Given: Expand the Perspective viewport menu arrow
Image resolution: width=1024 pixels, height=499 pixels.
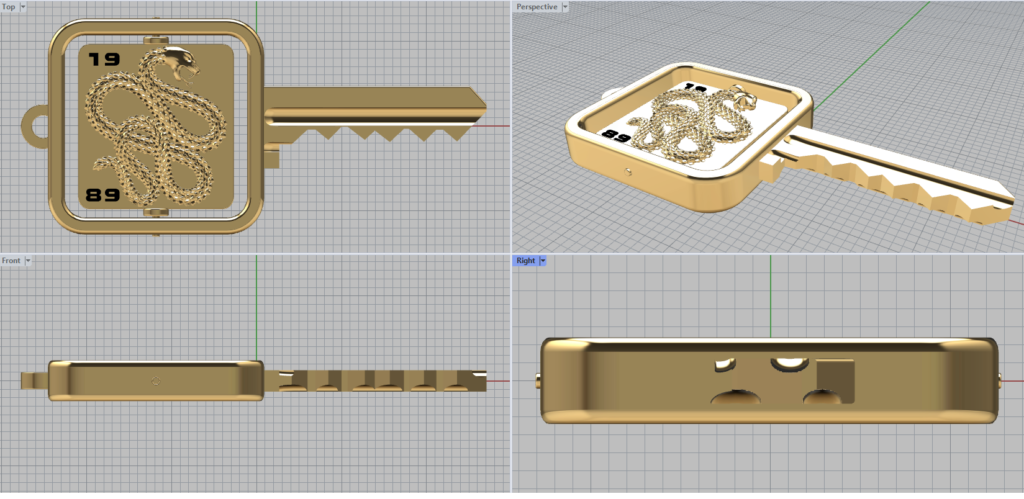Looking at the screenshot, I should [x=565, y=7].
